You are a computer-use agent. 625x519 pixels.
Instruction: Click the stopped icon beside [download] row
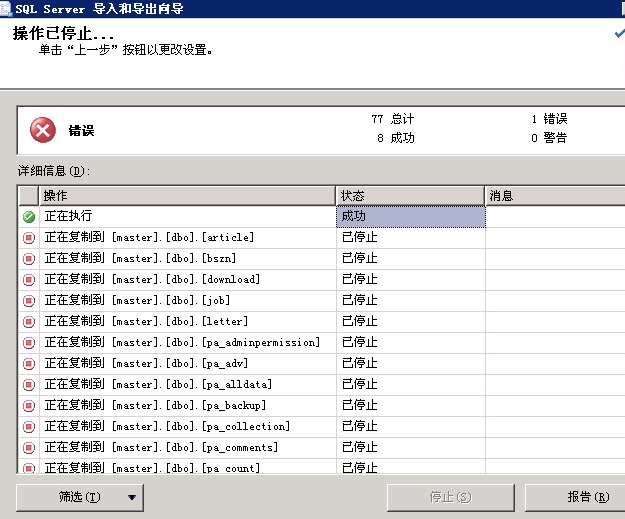pyautogui.click(x=29, y=280)
